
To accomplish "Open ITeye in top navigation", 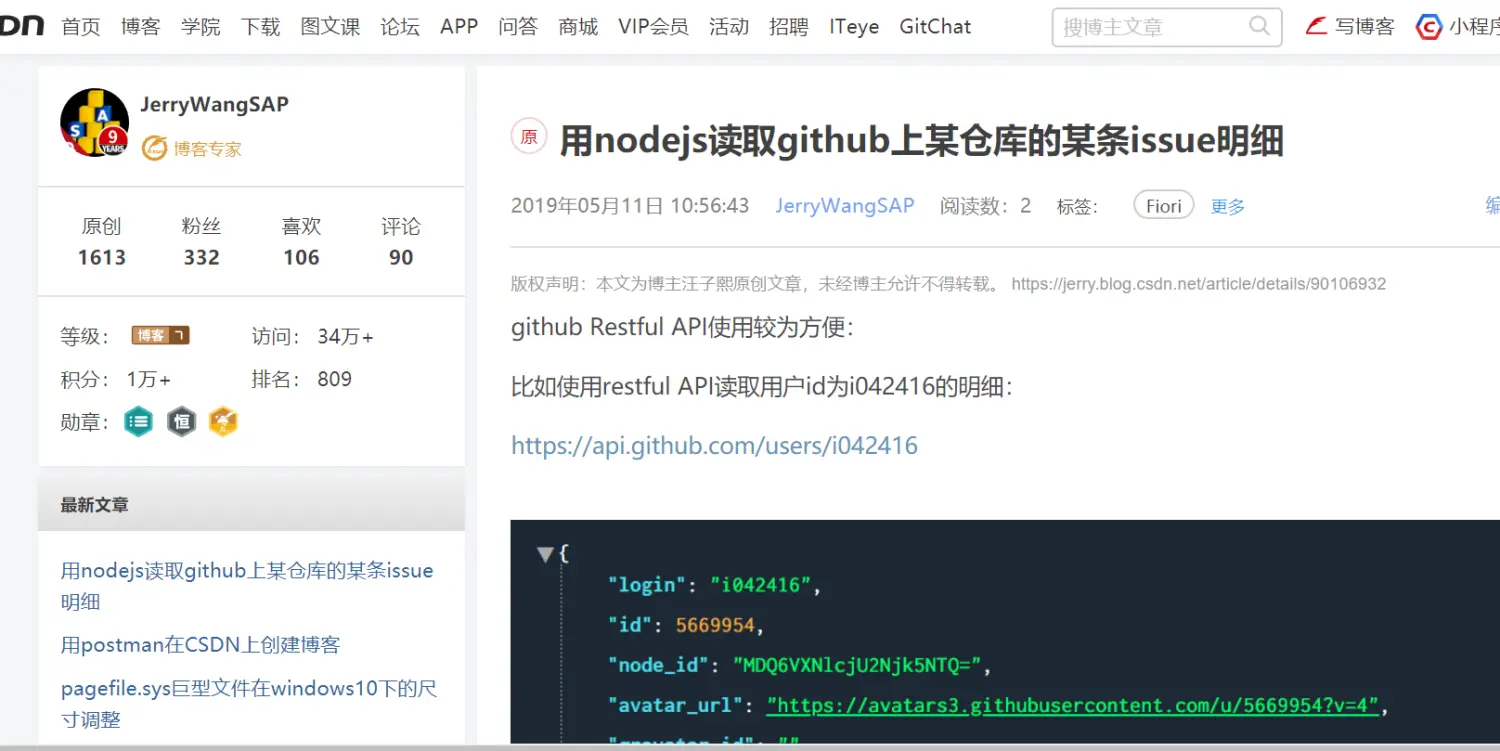I will click(x=854, y=27).
